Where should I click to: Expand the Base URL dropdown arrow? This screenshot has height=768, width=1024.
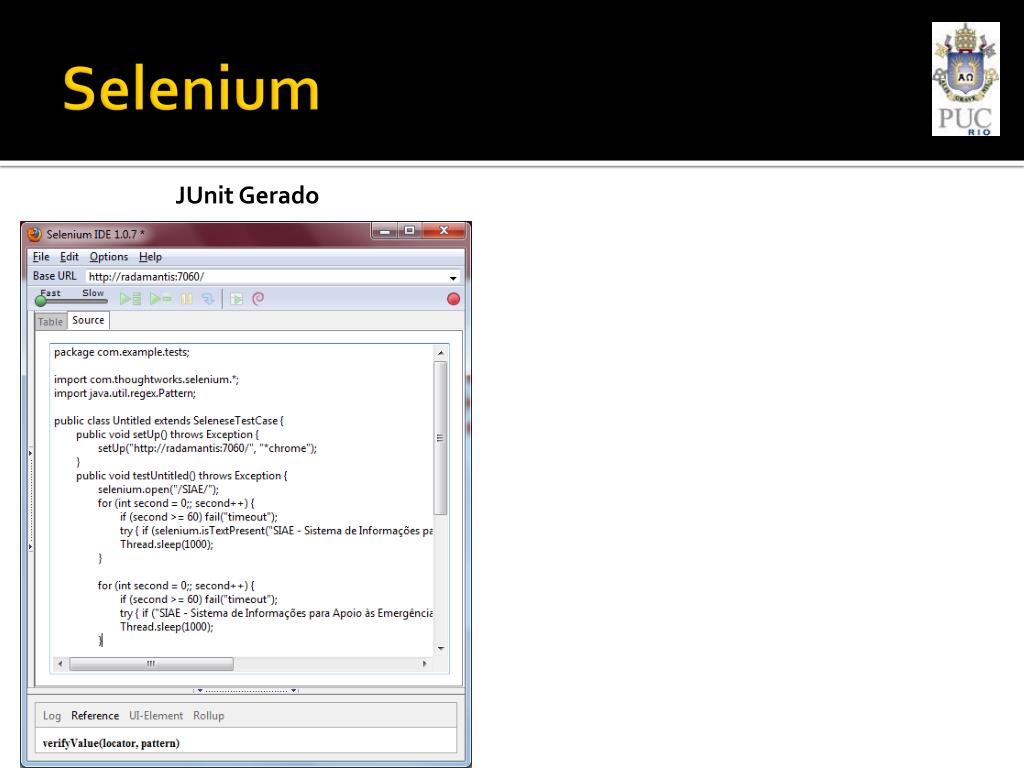coord(453,278)
